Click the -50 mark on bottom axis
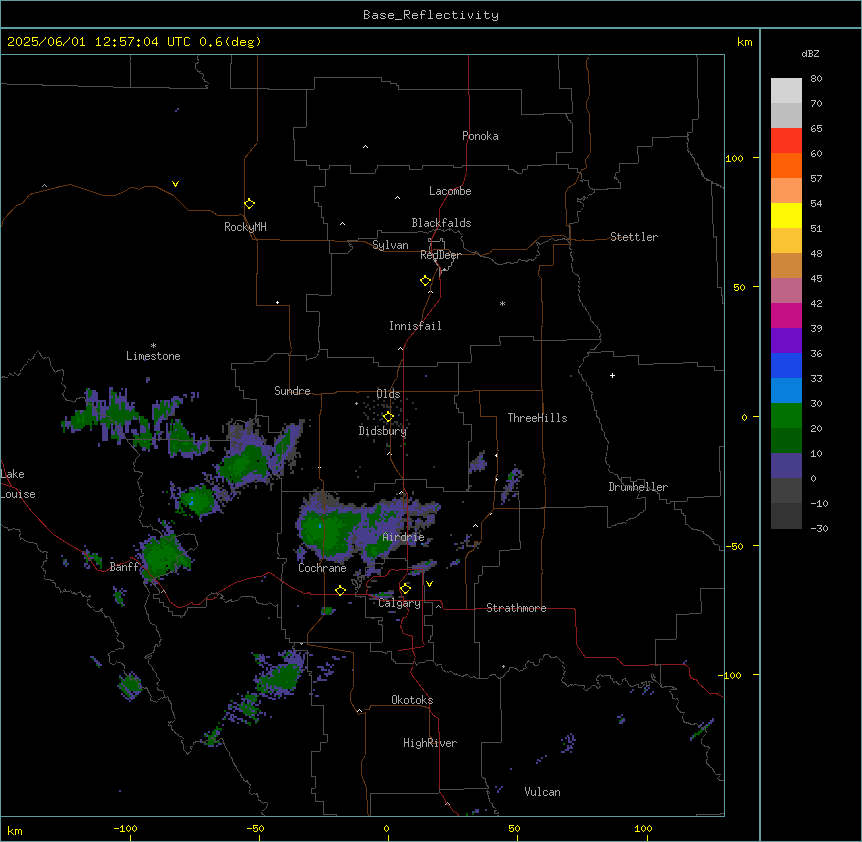862x842 pixels. pyautogui.click(x=255, y=828)
